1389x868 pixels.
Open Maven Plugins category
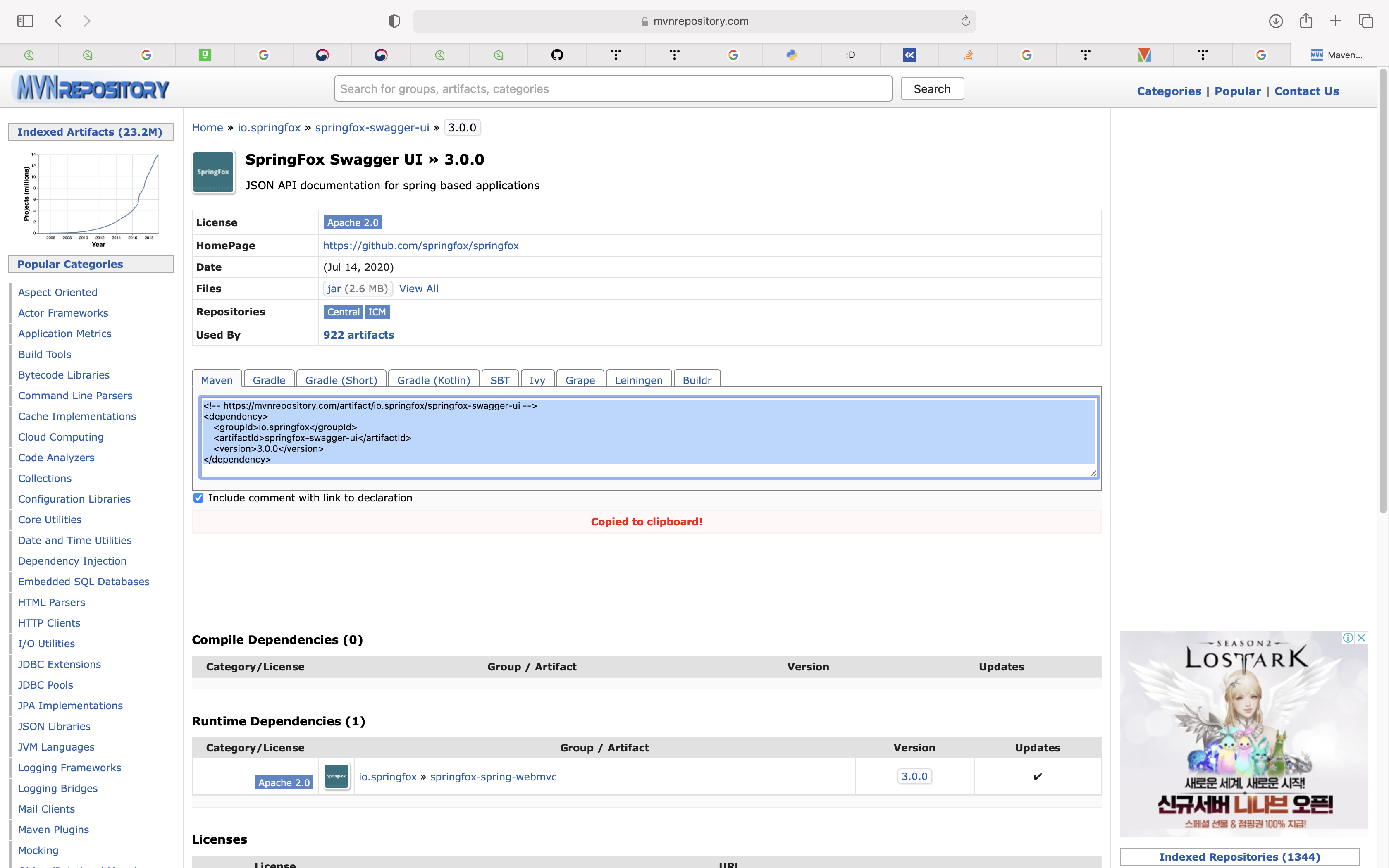[53, 829]
